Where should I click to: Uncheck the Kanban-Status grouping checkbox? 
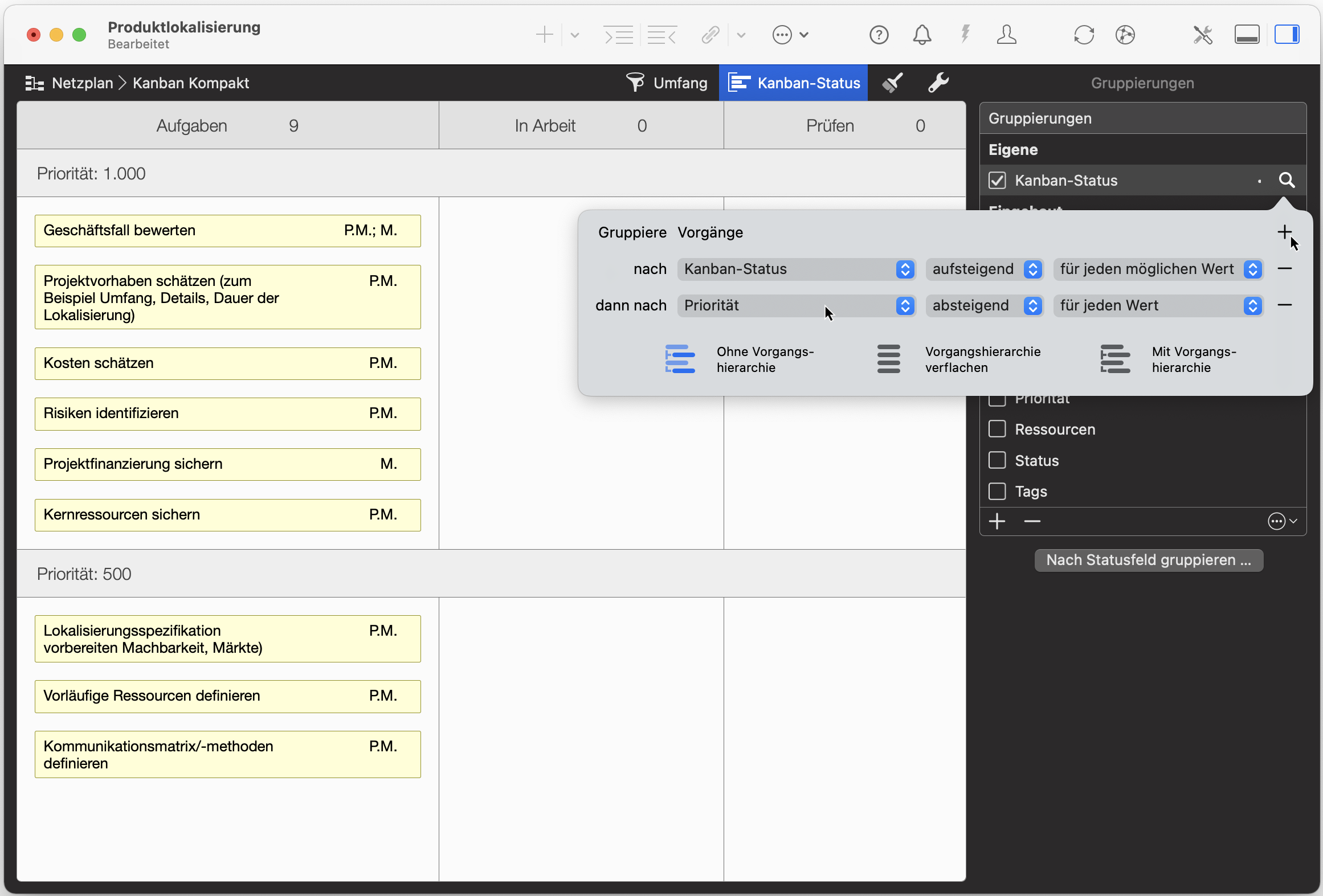[997, 181]
